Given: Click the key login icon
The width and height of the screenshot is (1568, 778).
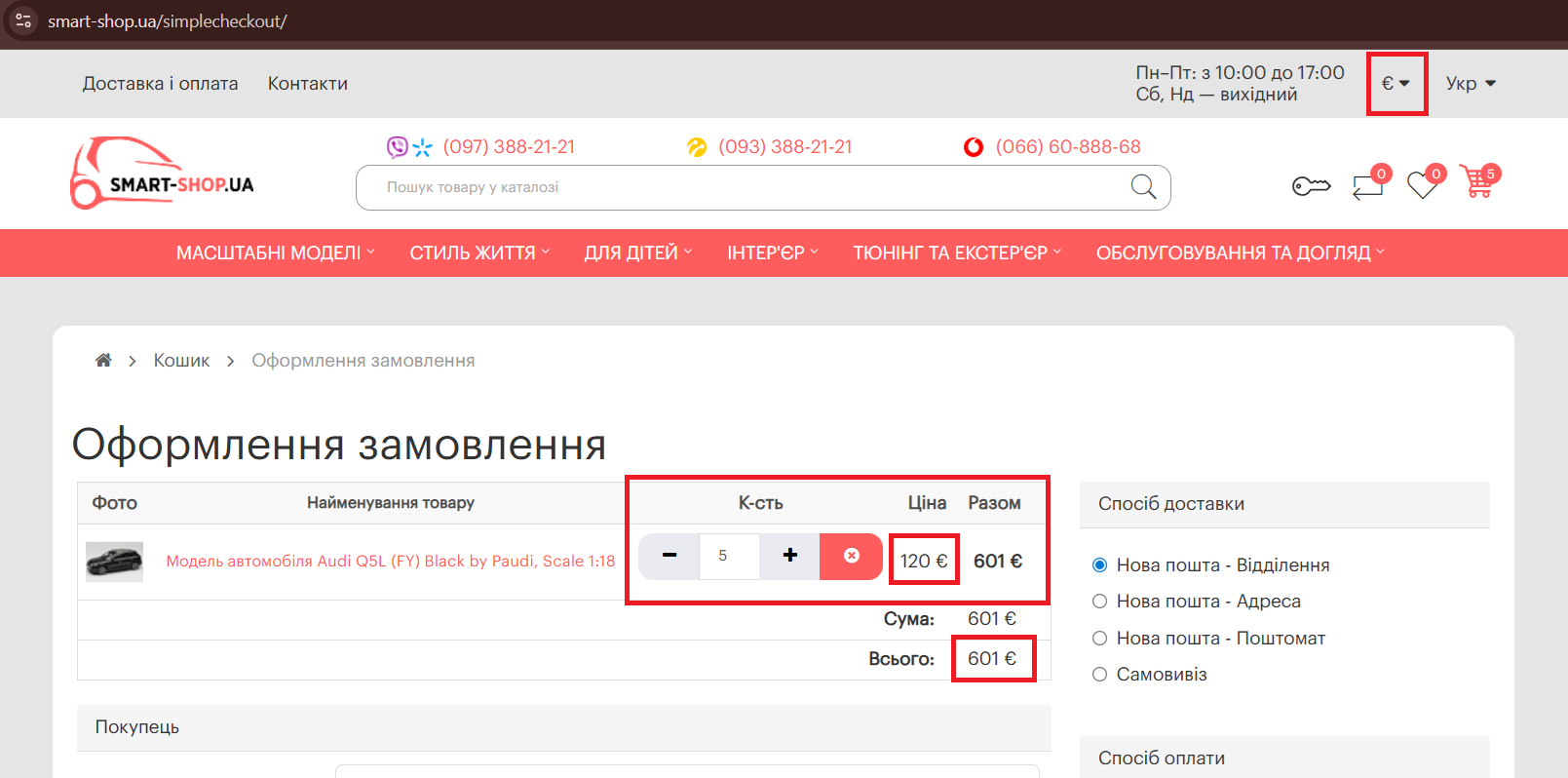Looking at the screenshot, I should [x=1311, y=185].
